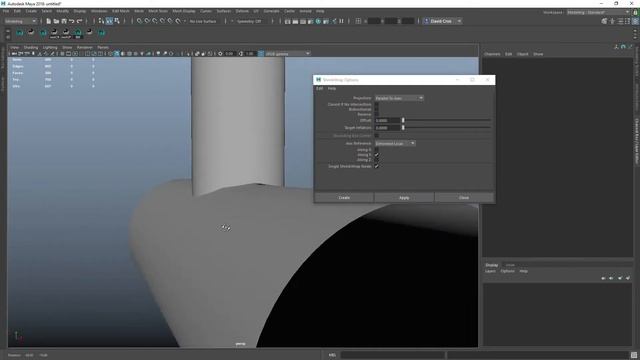Open the viewport Lighting menu
640x360 pixels.
click(x=50, y=48)
